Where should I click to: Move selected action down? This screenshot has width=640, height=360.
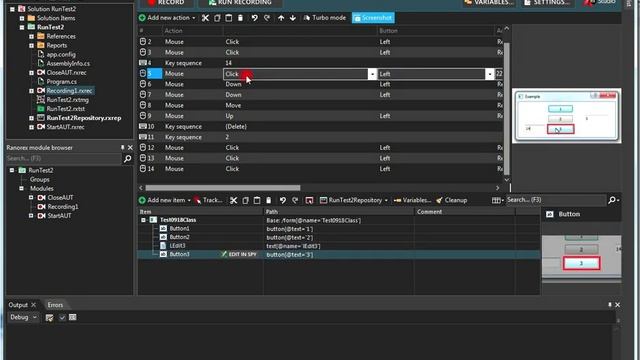pos(293,18)
